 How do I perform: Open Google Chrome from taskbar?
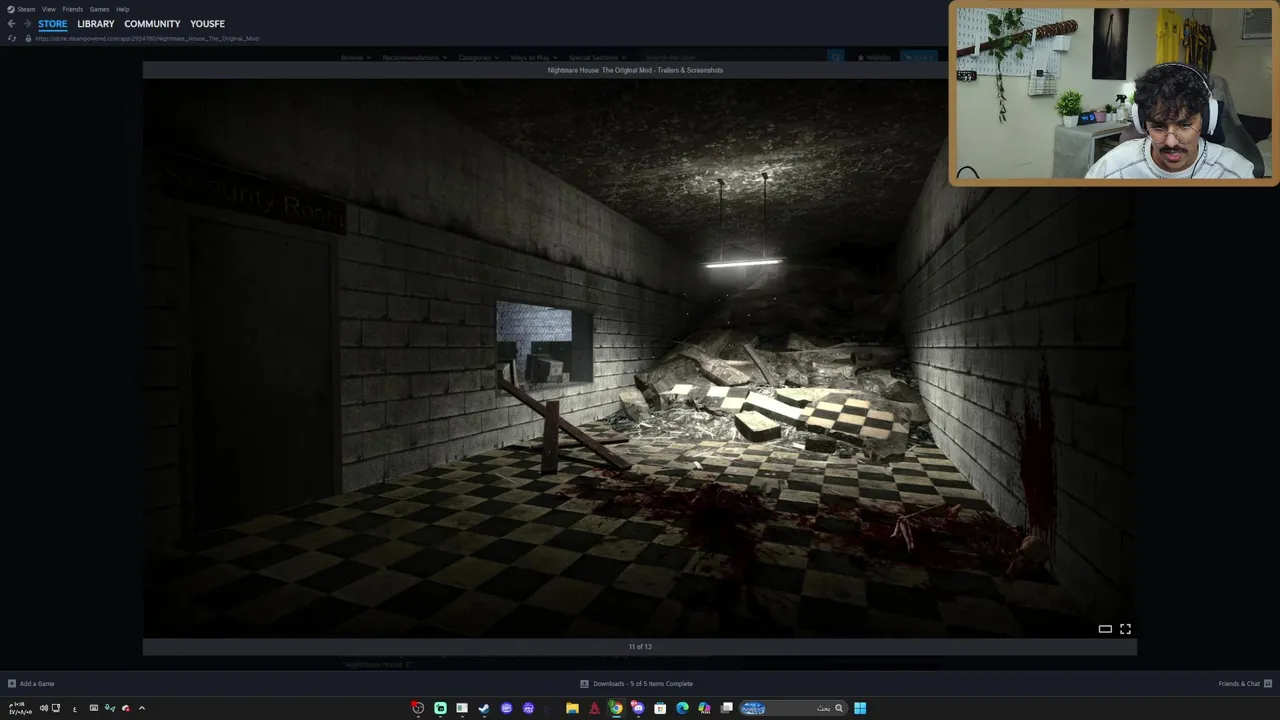point(616,708)
